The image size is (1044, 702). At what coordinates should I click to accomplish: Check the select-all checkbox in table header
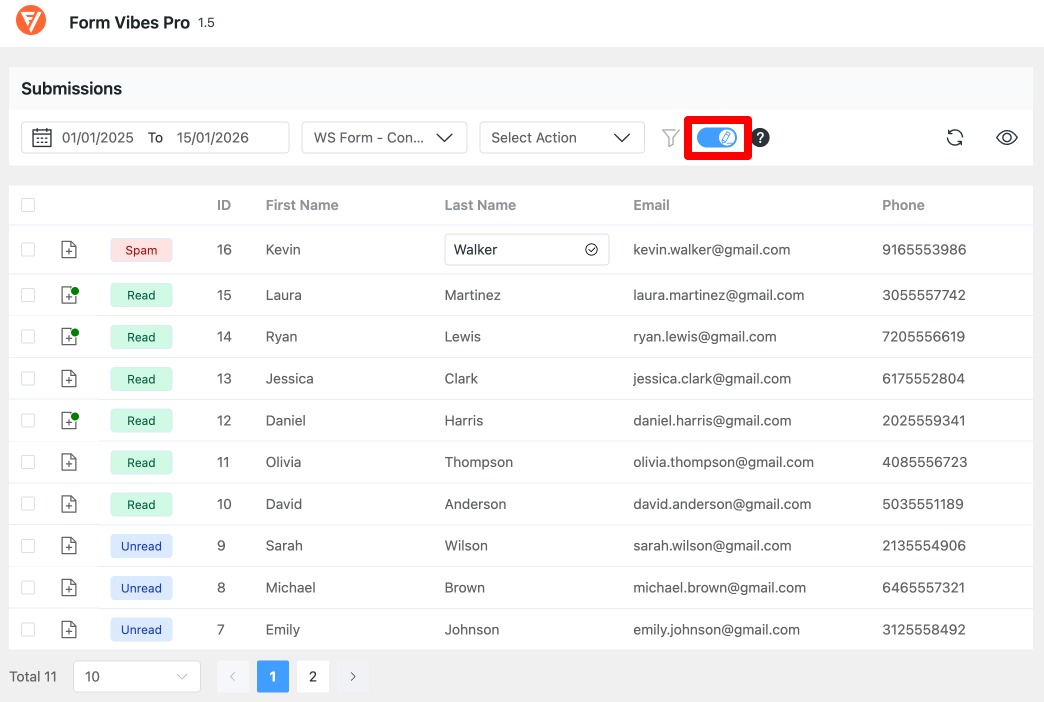[x=28, y=205]
